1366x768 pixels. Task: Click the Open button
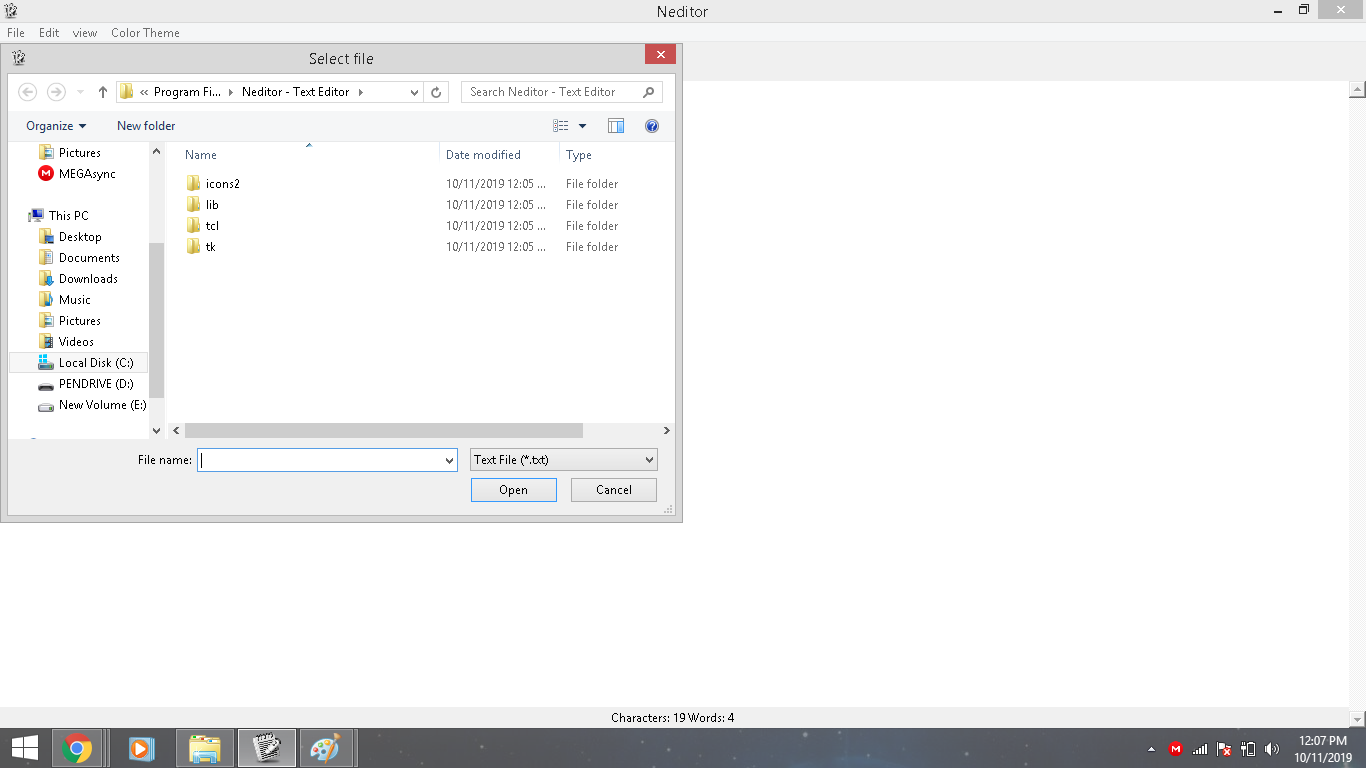[514, 490]
